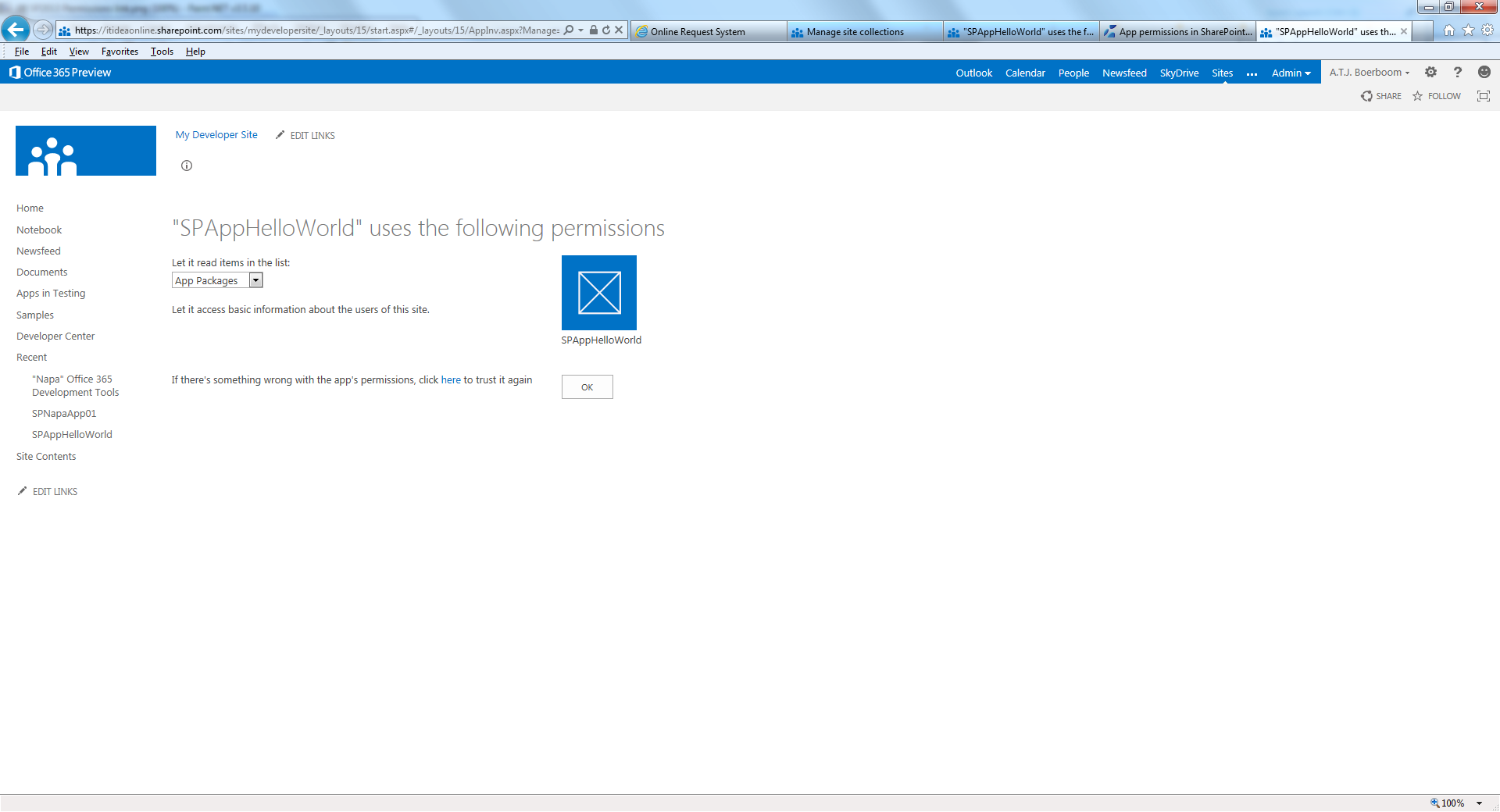Click the site logo with people figures

coord(86,151)
